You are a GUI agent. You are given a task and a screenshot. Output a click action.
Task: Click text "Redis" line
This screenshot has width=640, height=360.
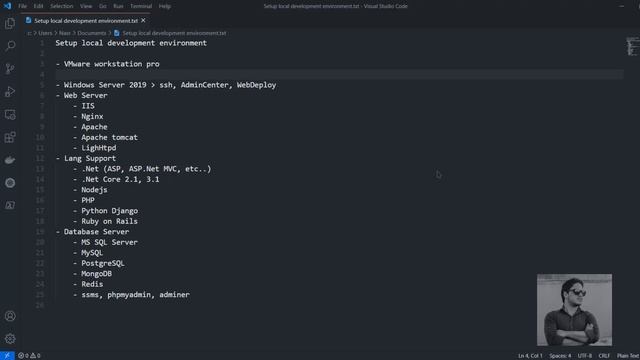point(92,284)
